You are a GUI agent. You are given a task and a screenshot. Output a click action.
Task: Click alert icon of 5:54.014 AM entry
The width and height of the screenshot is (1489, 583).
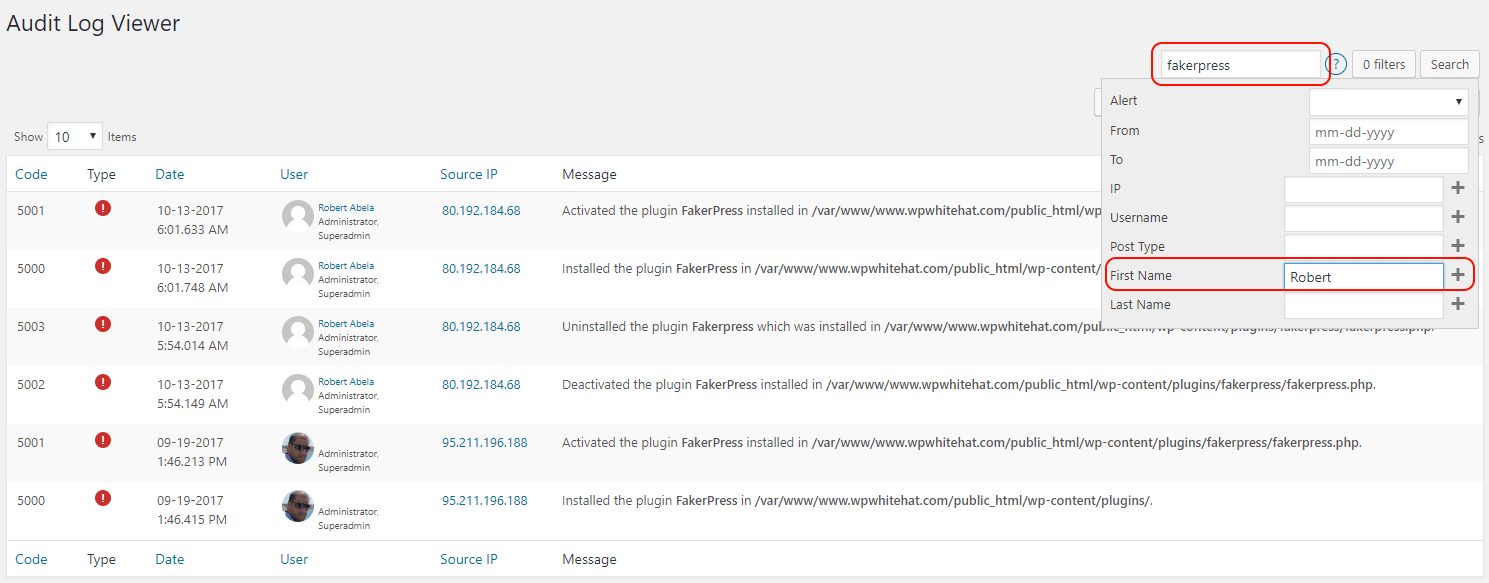tap(102, 324)
